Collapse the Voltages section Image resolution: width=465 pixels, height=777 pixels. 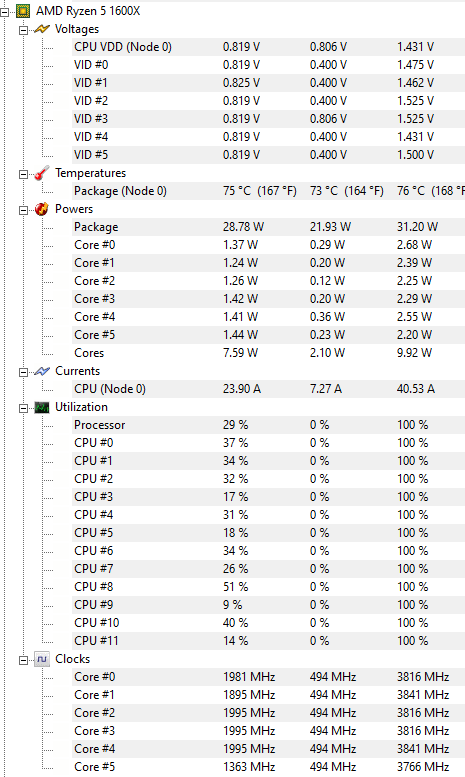(x=23, y=31)
